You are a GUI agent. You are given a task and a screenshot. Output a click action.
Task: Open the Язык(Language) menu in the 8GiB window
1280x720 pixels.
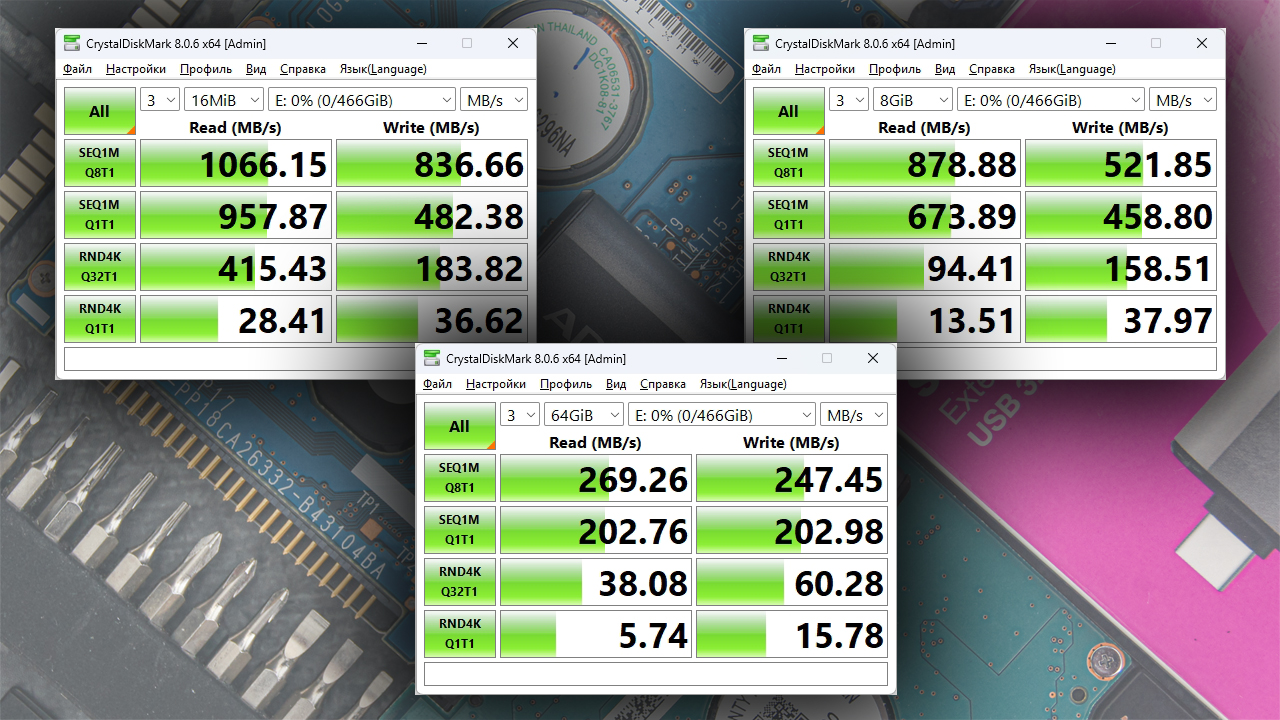pyautogui.click(x=1072, y=69)
